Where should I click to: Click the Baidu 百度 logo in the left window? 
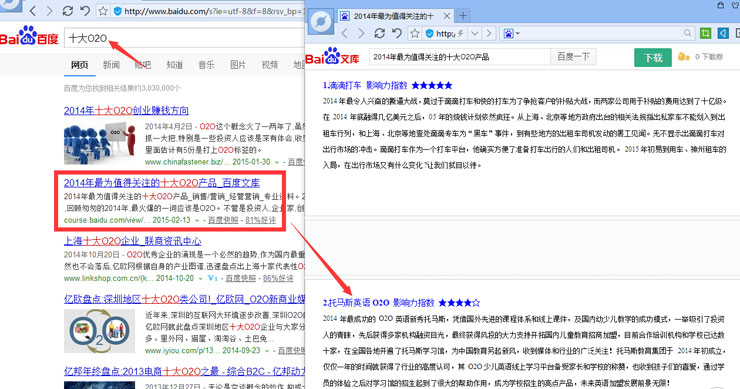coord(29,36)
